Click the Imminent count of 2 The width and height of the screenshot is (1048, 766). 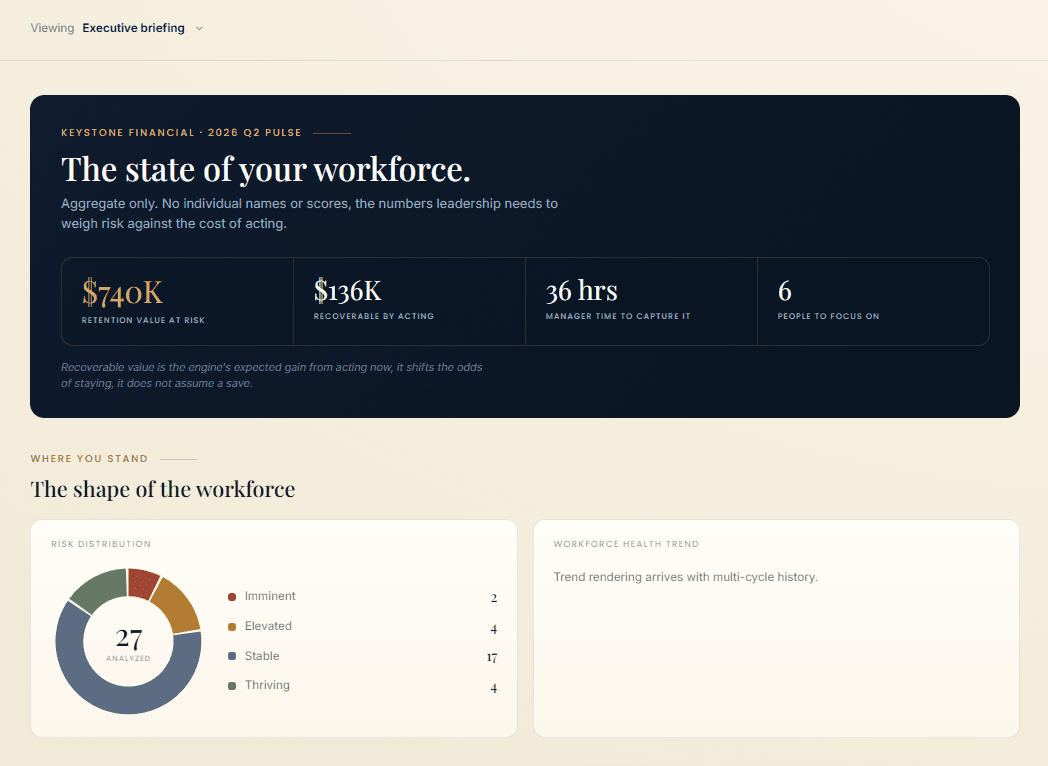[494, 598]
